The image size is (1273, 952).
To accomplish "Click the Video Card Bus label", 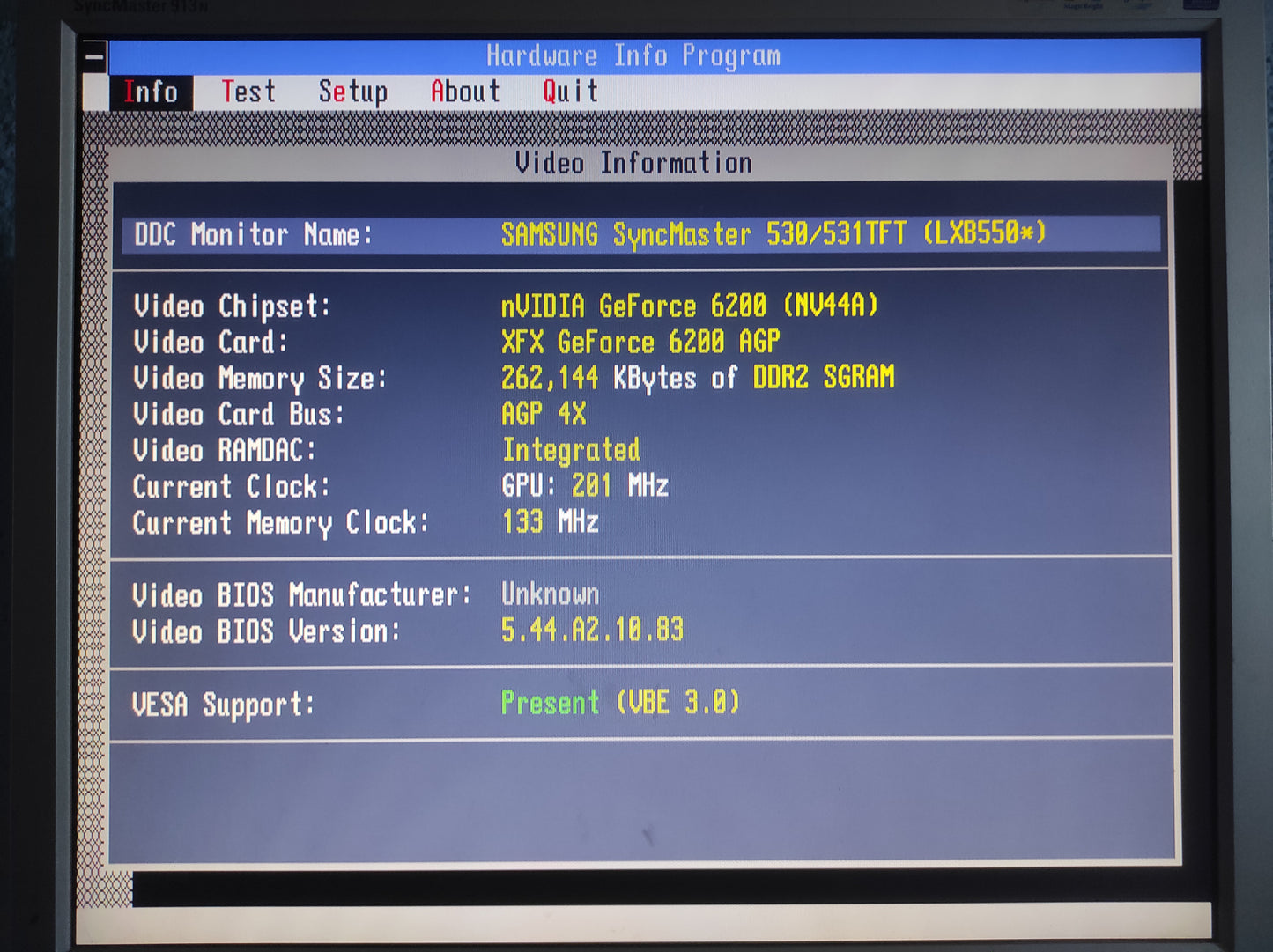I will click(239, 415).
